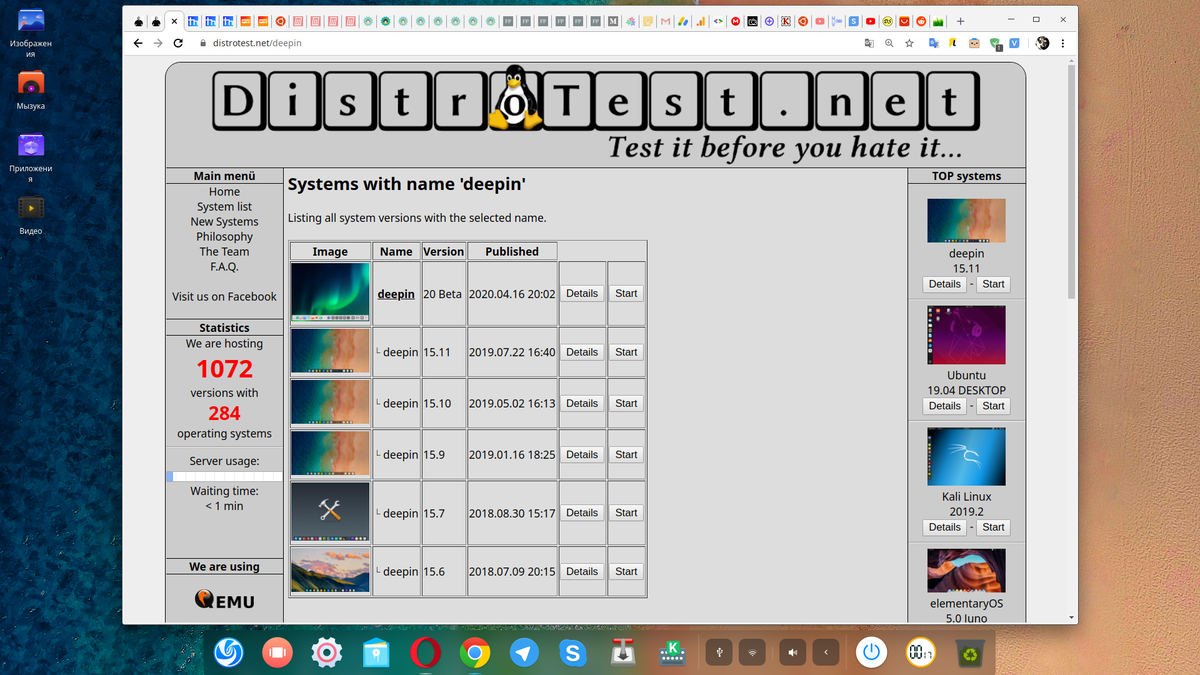Open a new tab with plus button

pyautogui.click(x=960, y=20)
